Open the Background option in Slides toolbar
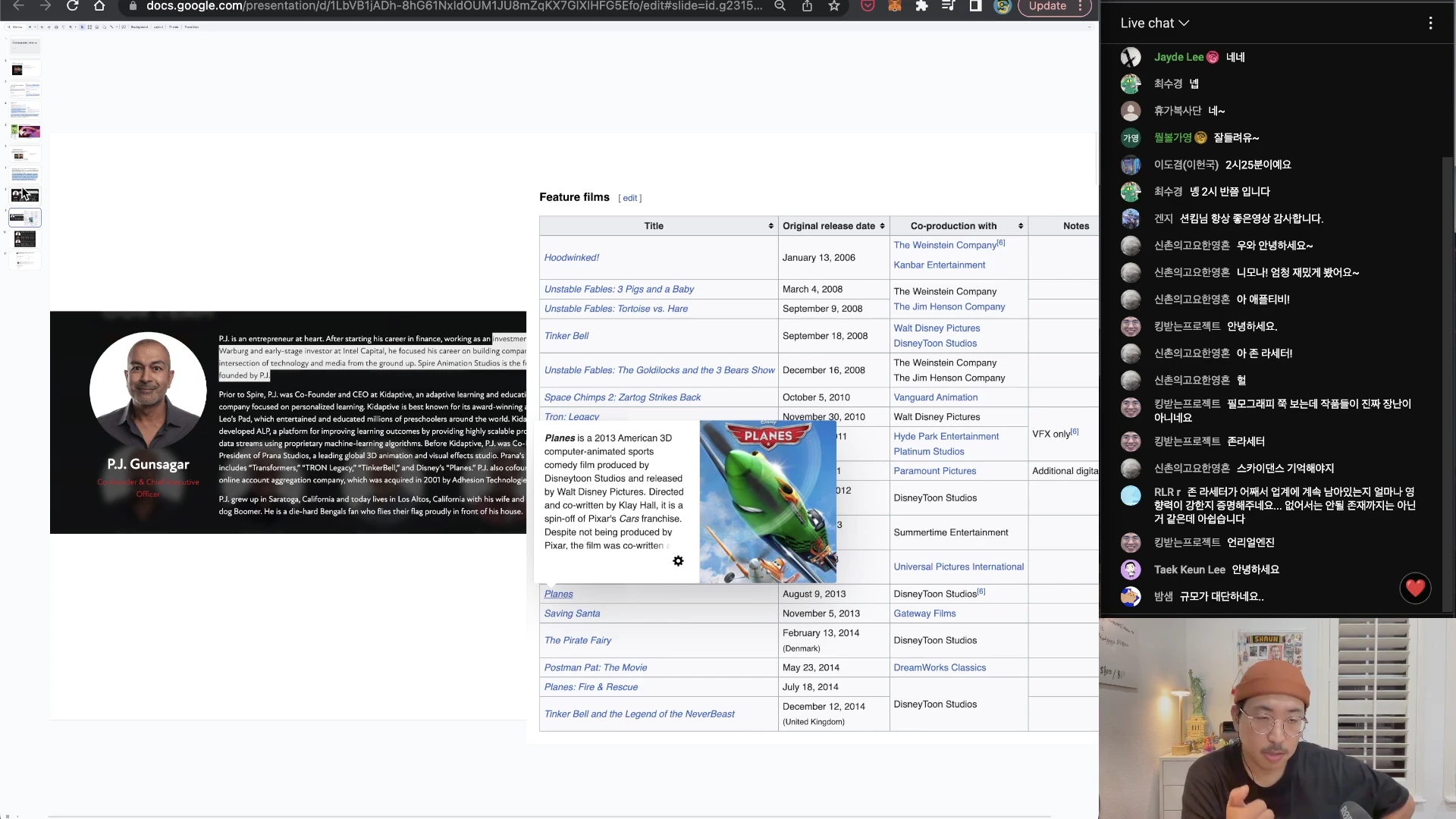Image resolution: width=1456 pixels, height=819 pixels. (140, 27)
